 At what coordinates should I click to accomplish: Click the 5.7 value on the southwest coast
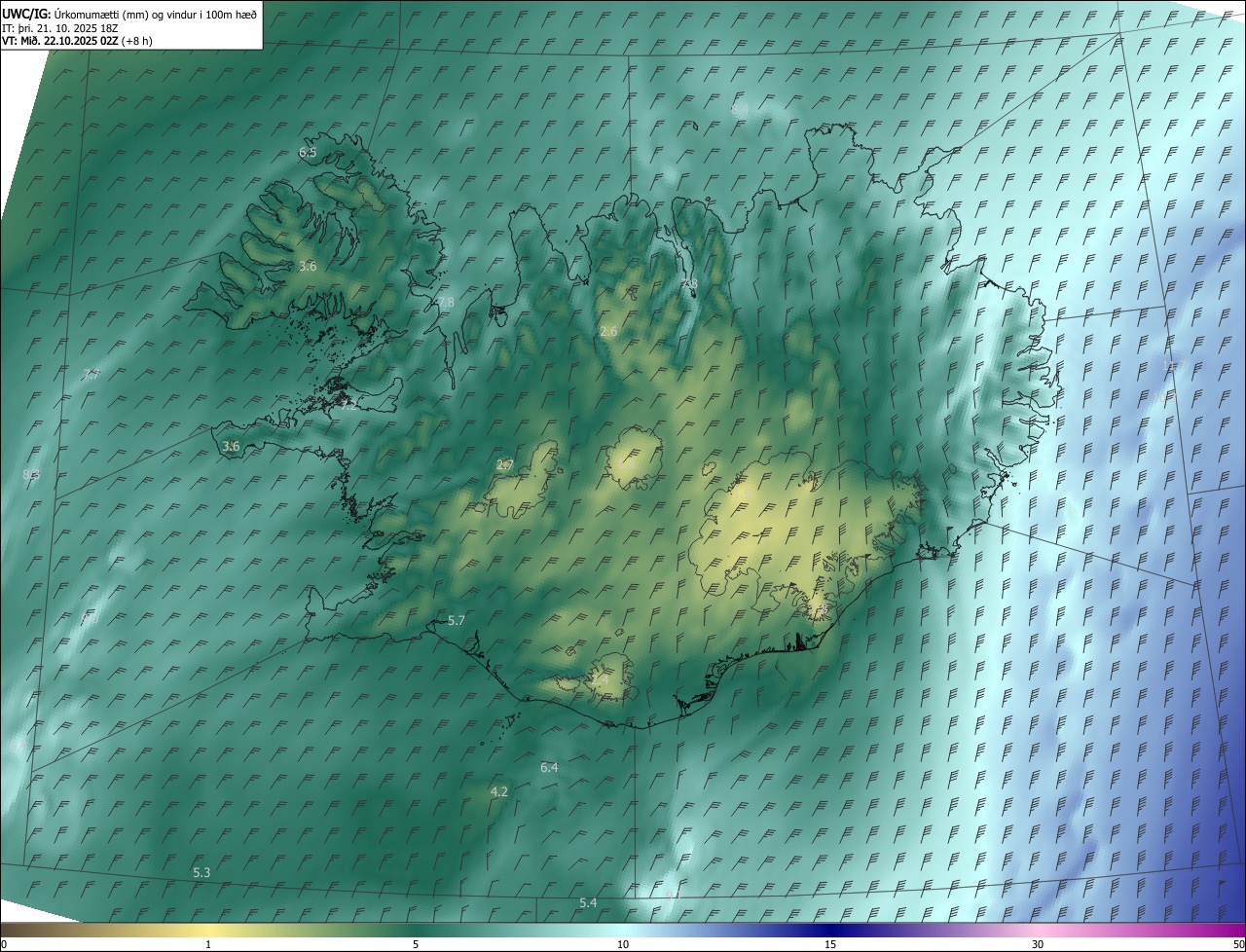pyautogui.click(x=457, y=620)
